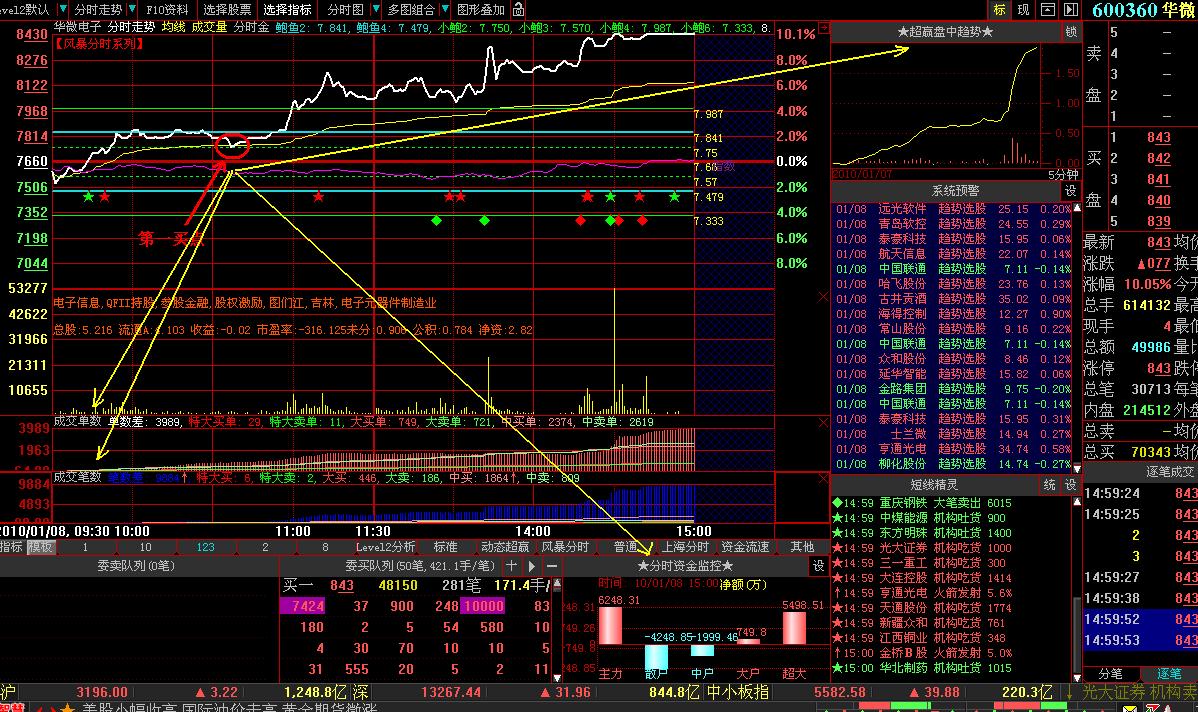
Task: Select template tab 123
Action: (x=206, y=547)
